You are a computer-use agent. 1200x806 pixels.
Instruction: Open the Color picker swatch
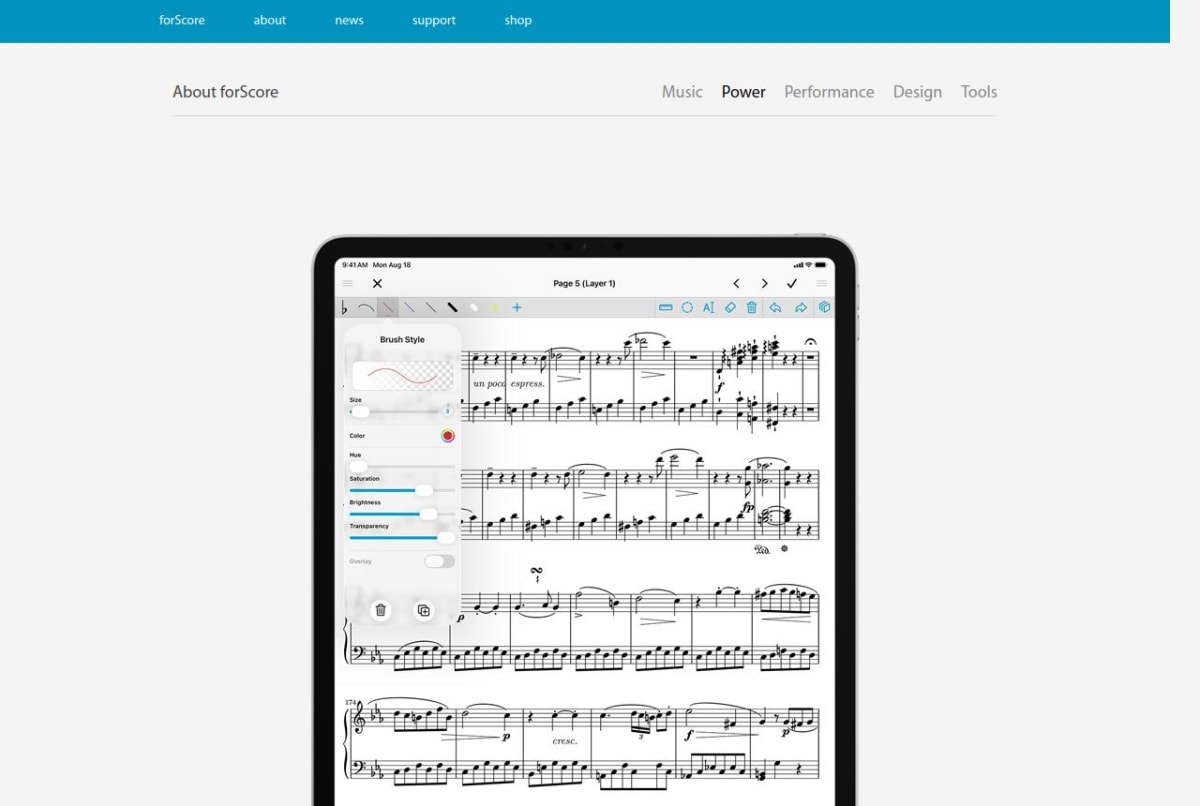pyautogui.click(x=447, y=436)
